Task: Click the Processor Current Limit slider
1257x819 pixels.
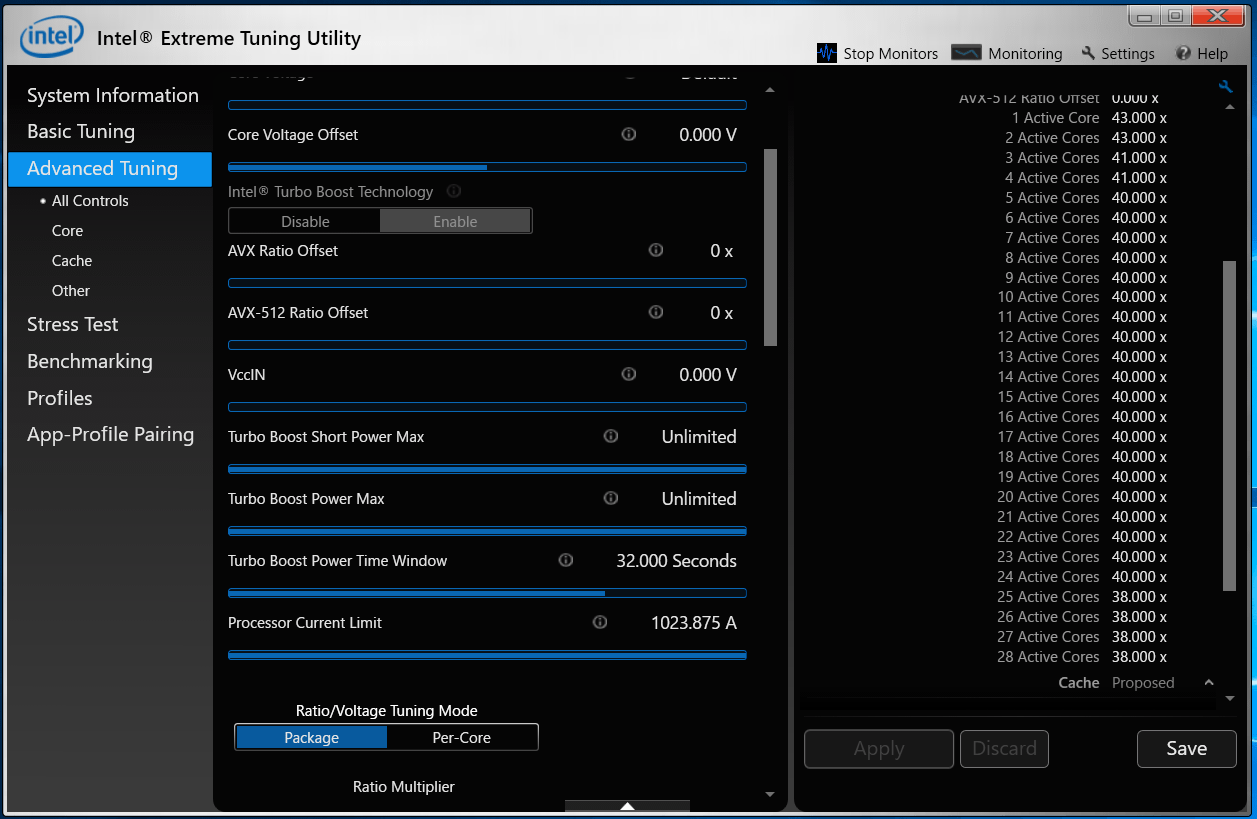Action: (x=487, y=655)
